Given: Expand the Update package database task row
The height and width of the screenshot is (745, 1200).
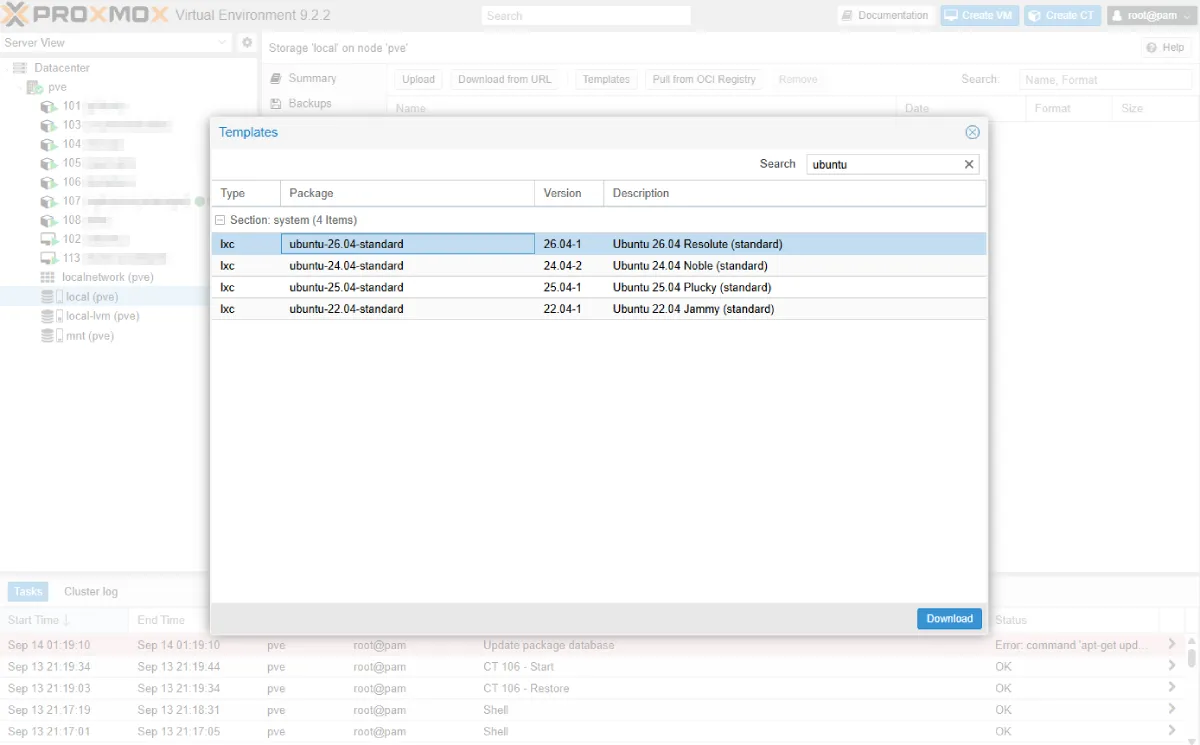Looking at the screenshot, I should 1172,645.
